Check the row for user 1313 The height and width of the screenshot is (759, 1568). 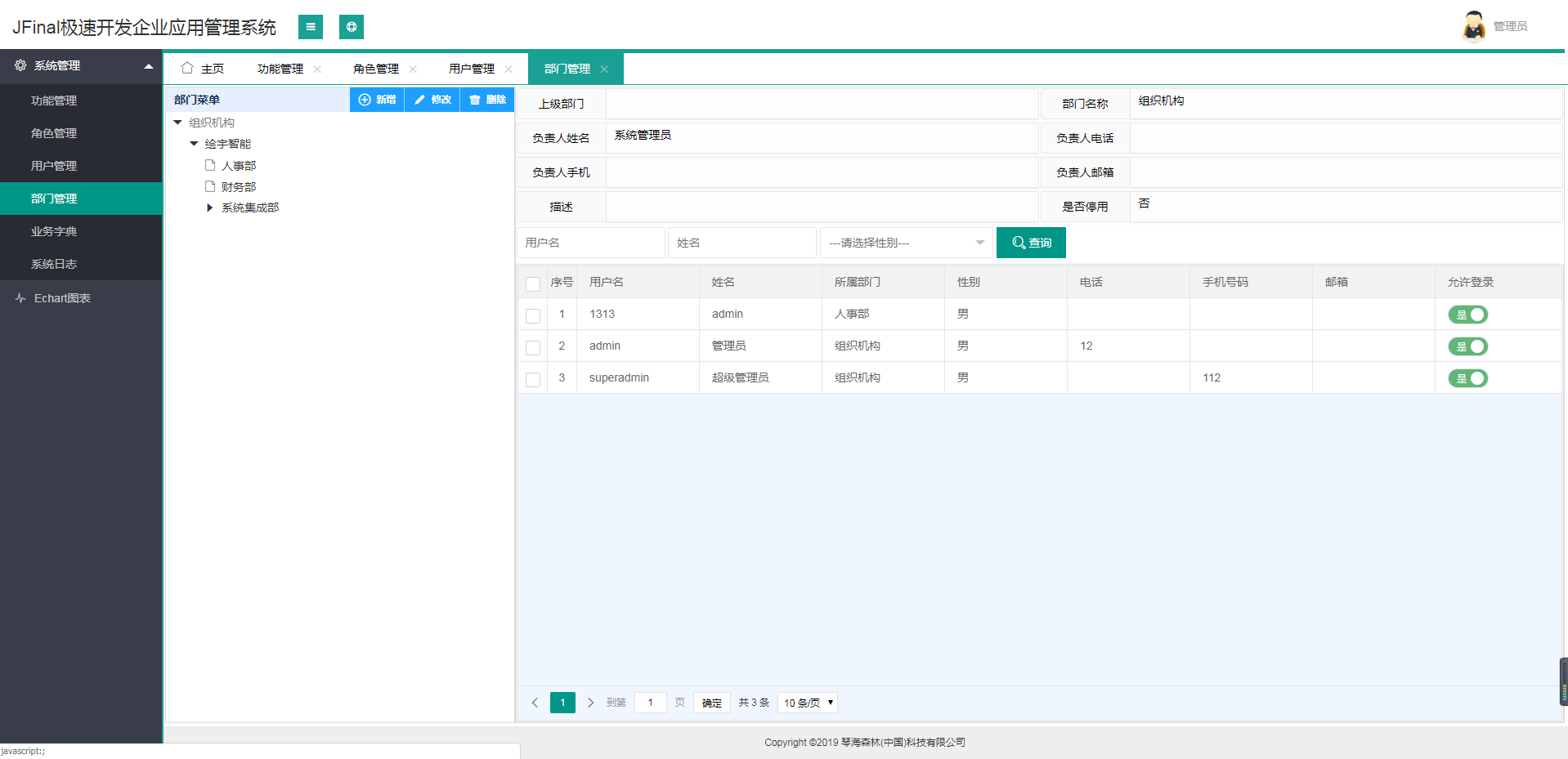(533, 315)
